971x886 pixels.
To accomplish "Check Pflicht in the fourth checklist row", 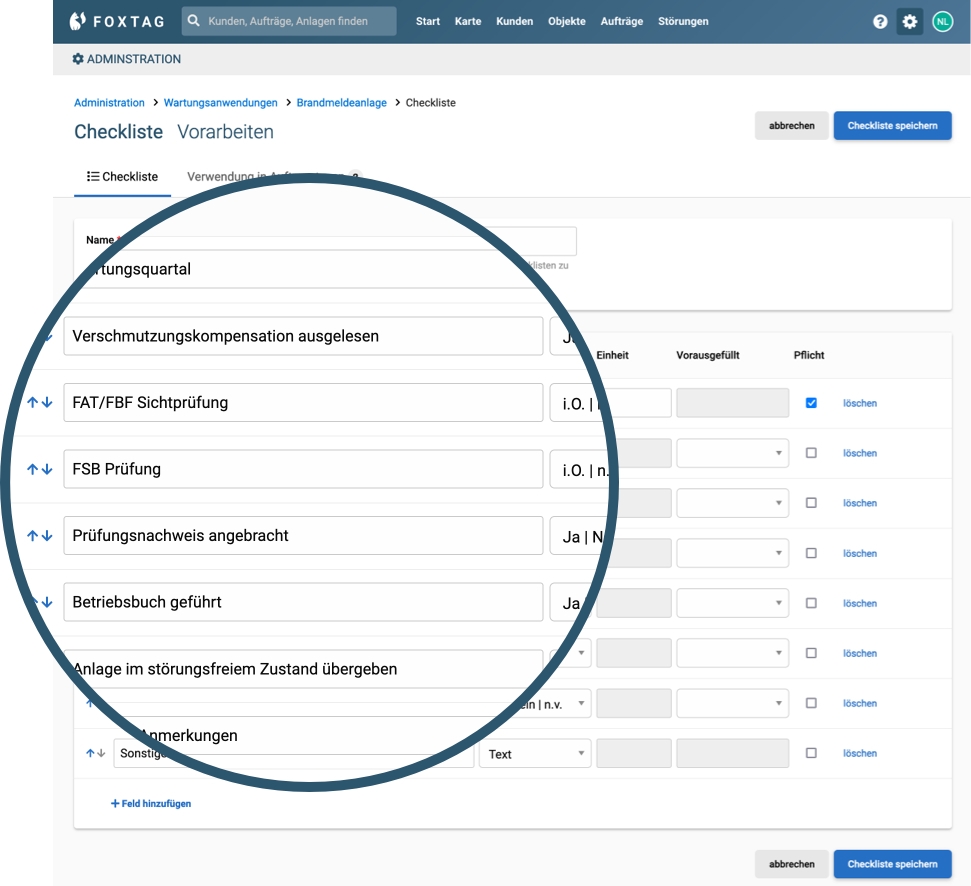I will coord(811,553).
